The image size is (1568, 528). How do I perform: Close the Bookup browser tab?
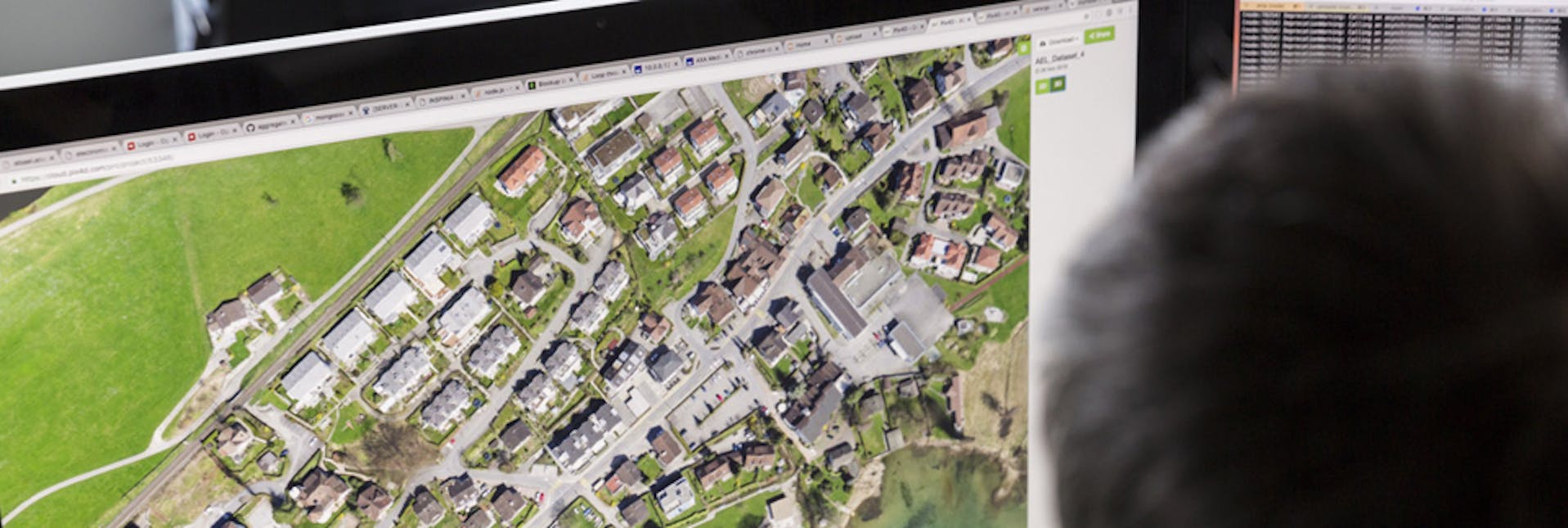[570, 79]
